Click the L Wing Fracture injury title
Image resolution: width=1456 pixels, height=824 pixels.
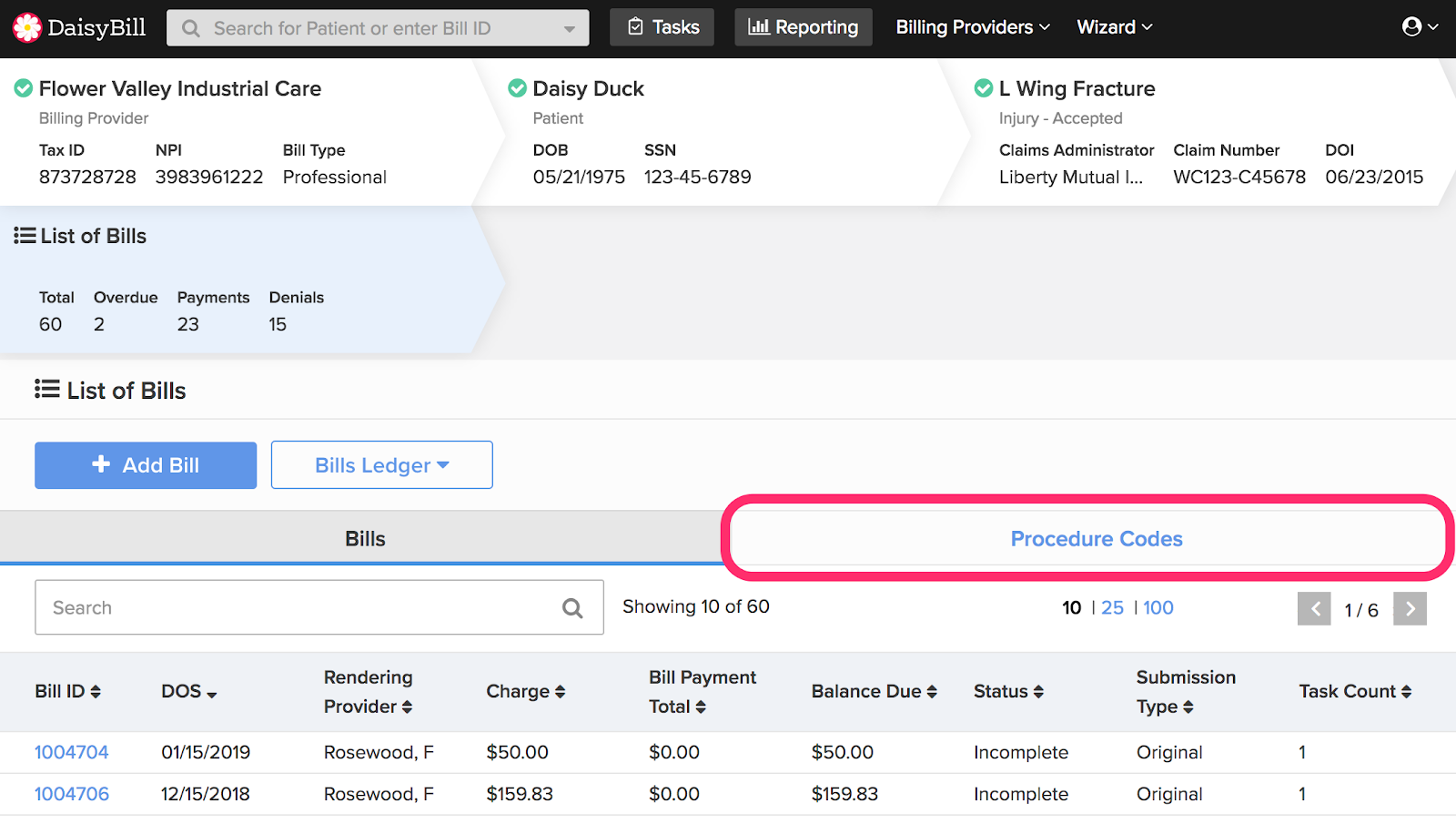tap(1077, 88)
